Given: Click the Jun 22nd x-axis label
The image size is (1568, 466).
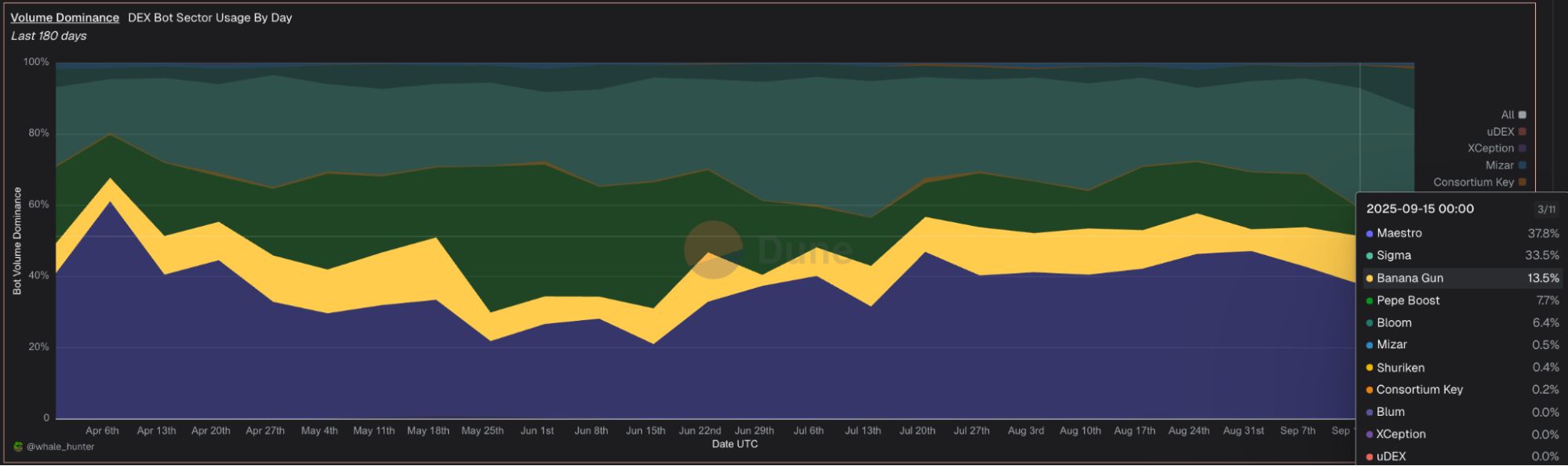Looking at the screenshot, I should 700,431.
